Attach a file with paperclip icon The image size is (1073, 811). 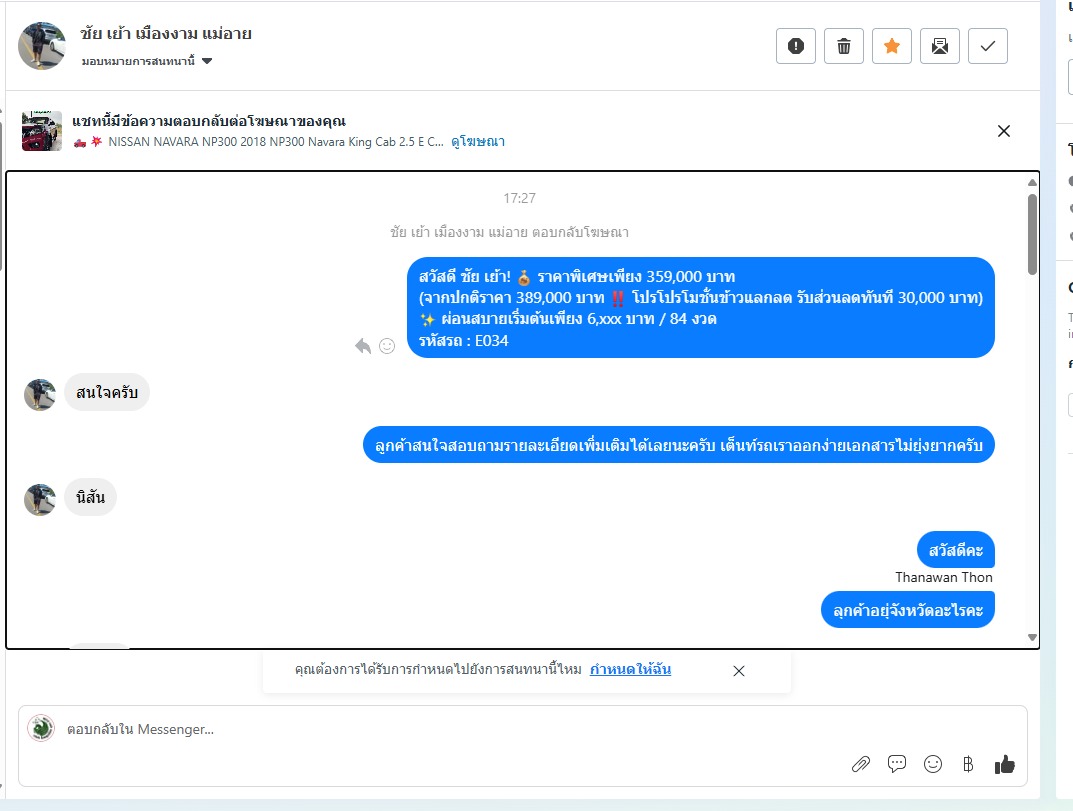click(x=861, y=764)
